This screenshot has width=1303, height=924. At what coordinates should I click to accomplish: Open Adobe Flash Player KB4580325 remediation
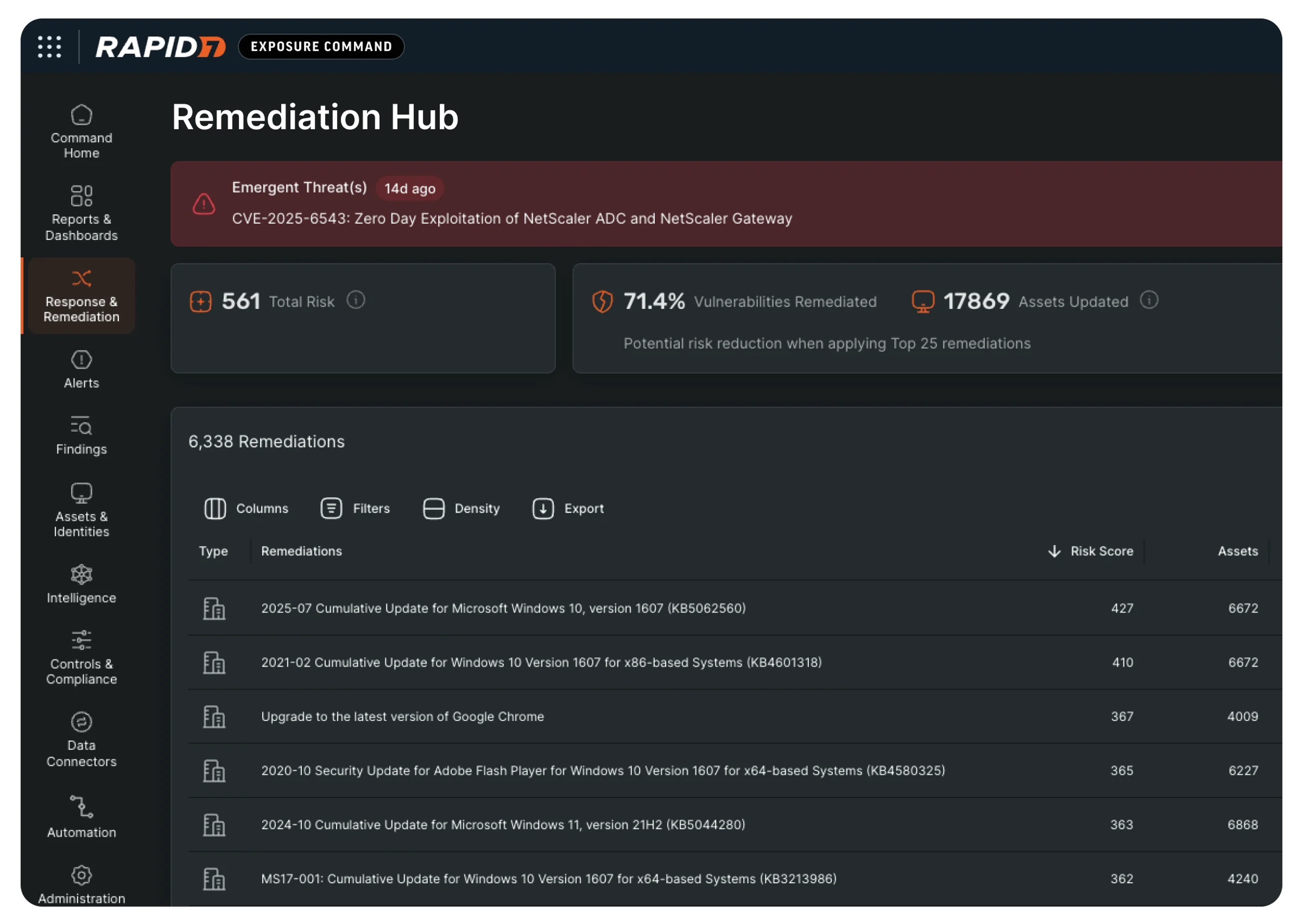pyautogui.click(x=603, y=770)
